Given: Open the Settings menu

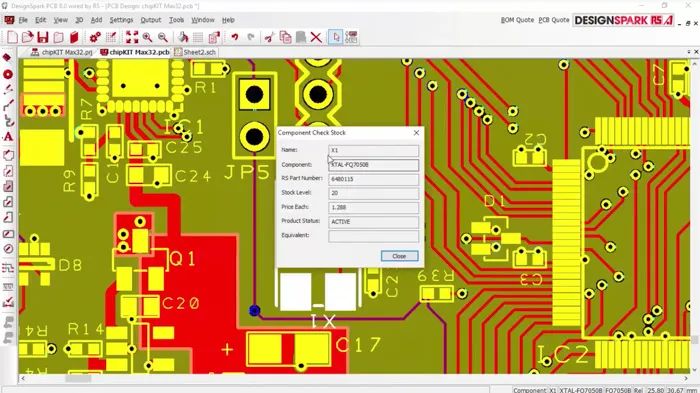Looking at the screenshot, I should (x=121, y=20).
